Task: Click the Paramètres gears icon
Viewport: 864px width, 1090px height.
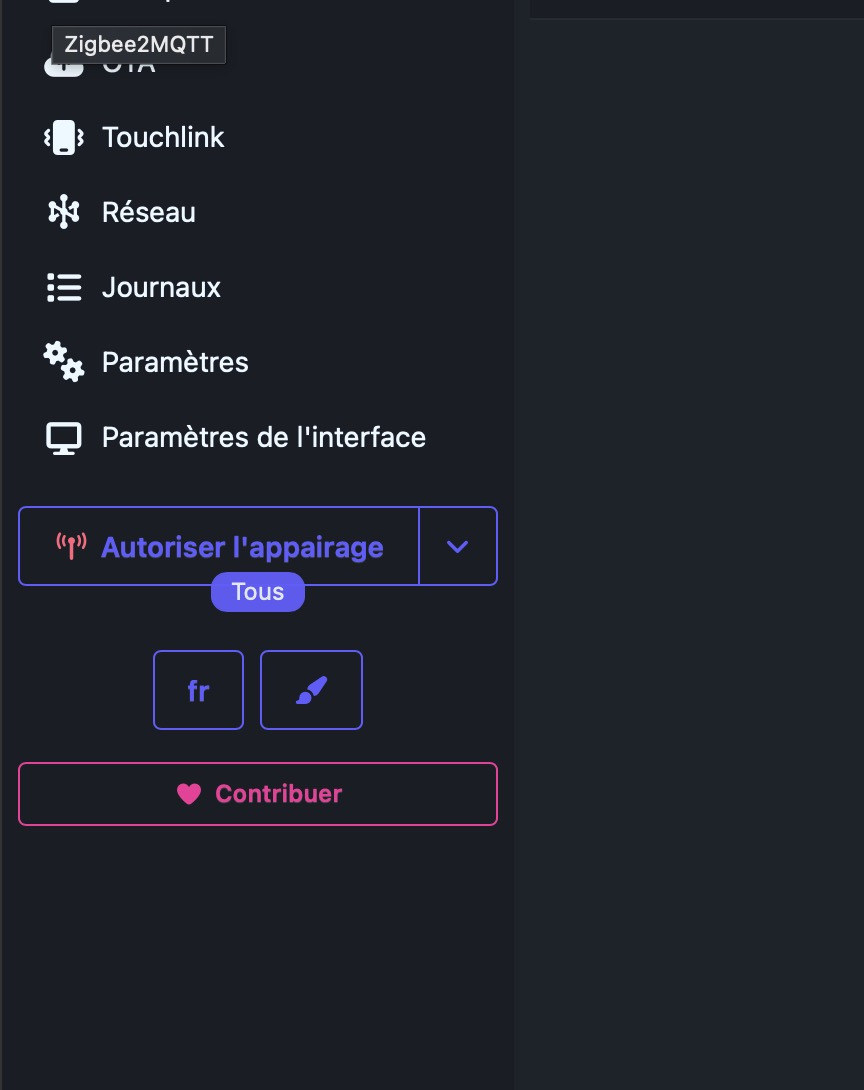Action: click(x=64, y=361)
